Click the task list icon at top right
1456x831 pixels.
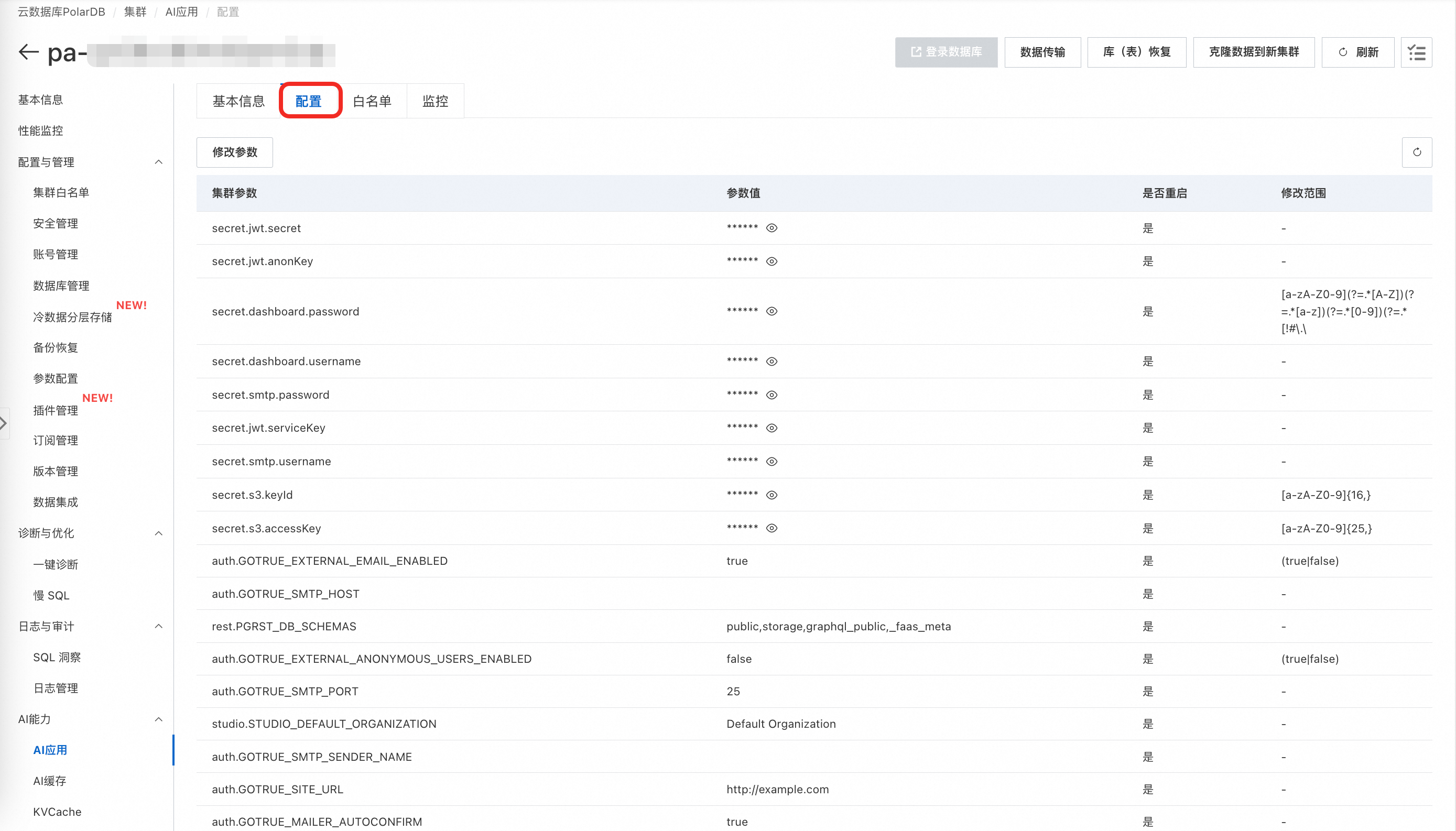(x=1416, y=52)
